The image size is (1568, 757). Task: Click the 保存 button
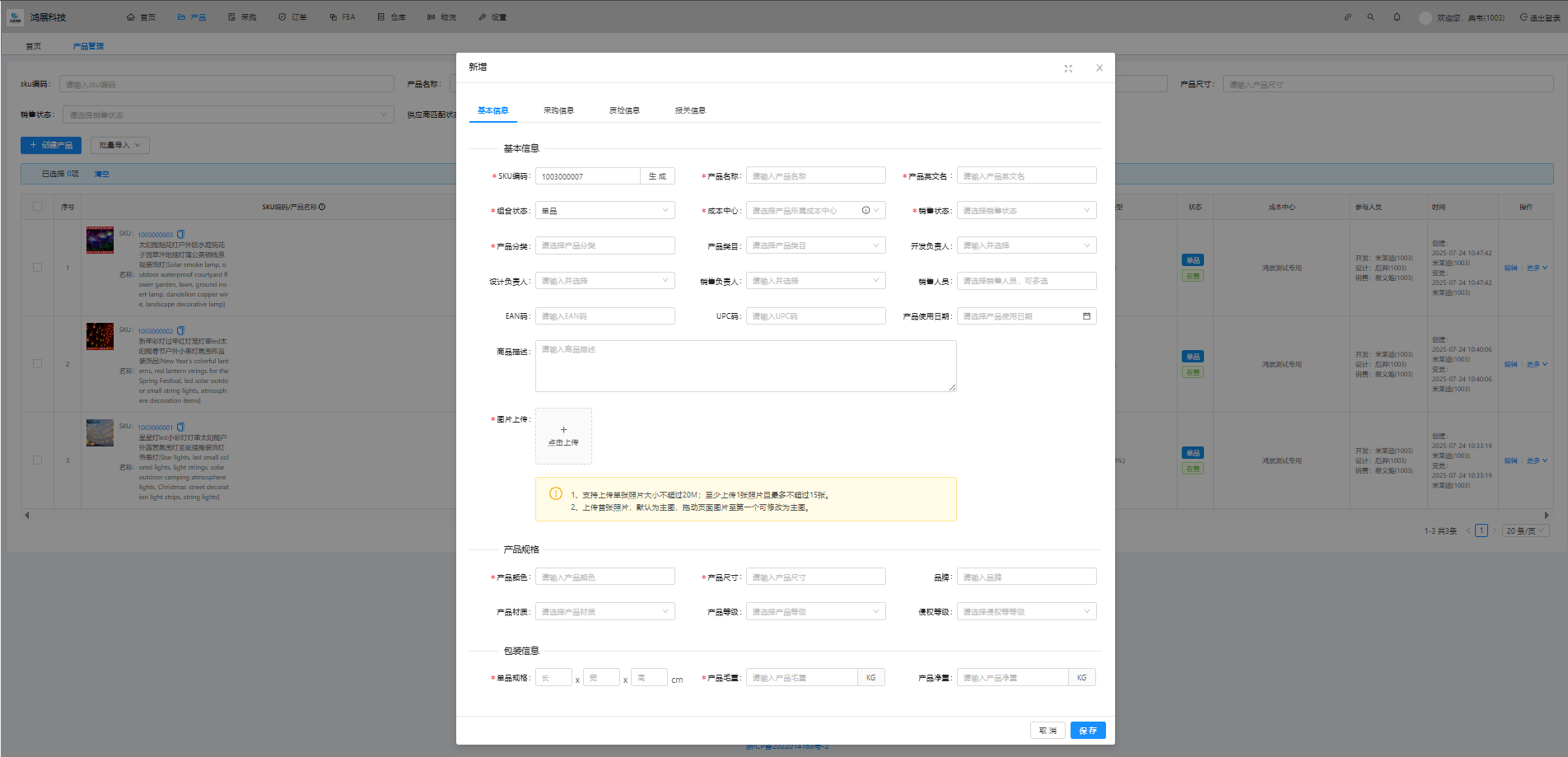click(1088, 731)
